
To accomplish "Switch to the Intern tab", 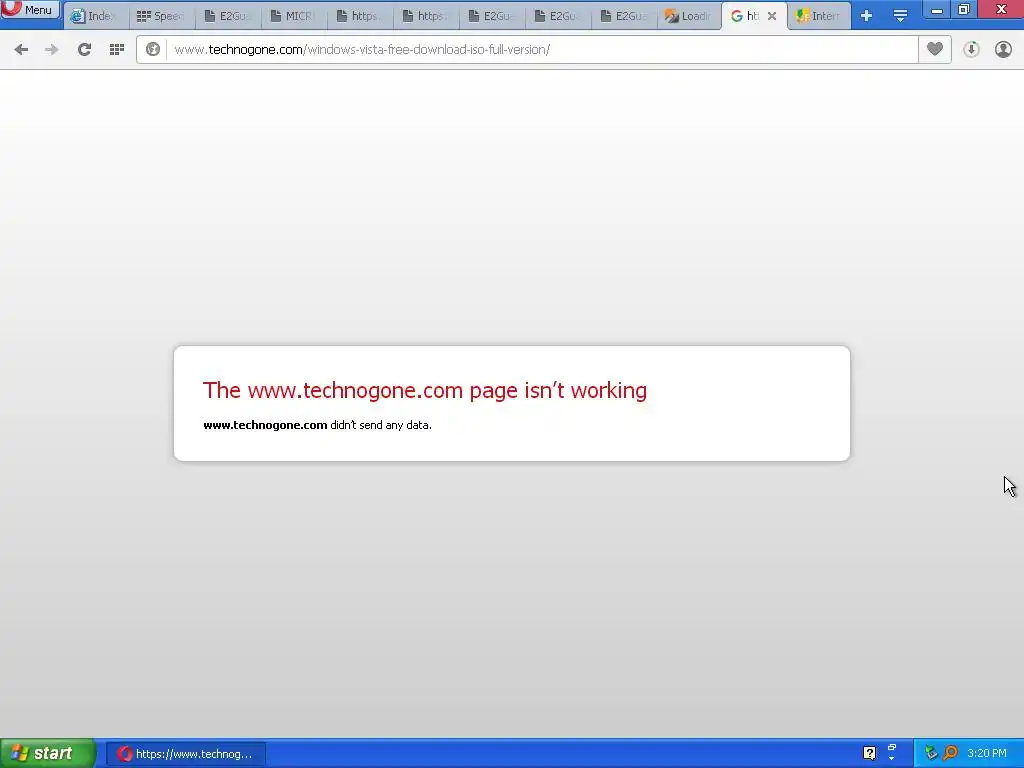I will (819, 16).
